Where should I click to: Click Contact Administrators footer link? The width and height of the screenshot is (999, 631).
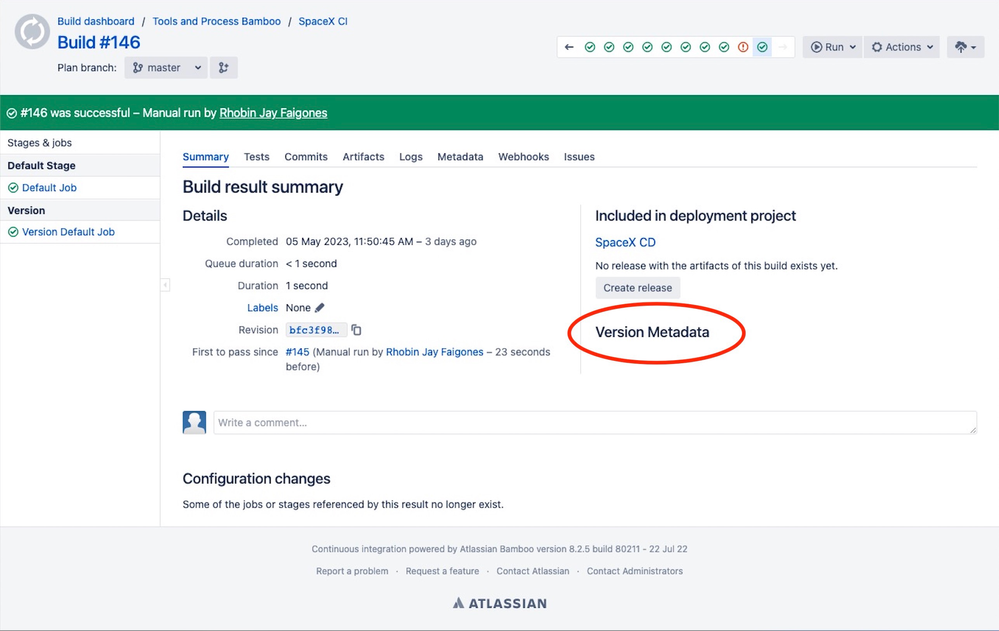tap(635, 571)
